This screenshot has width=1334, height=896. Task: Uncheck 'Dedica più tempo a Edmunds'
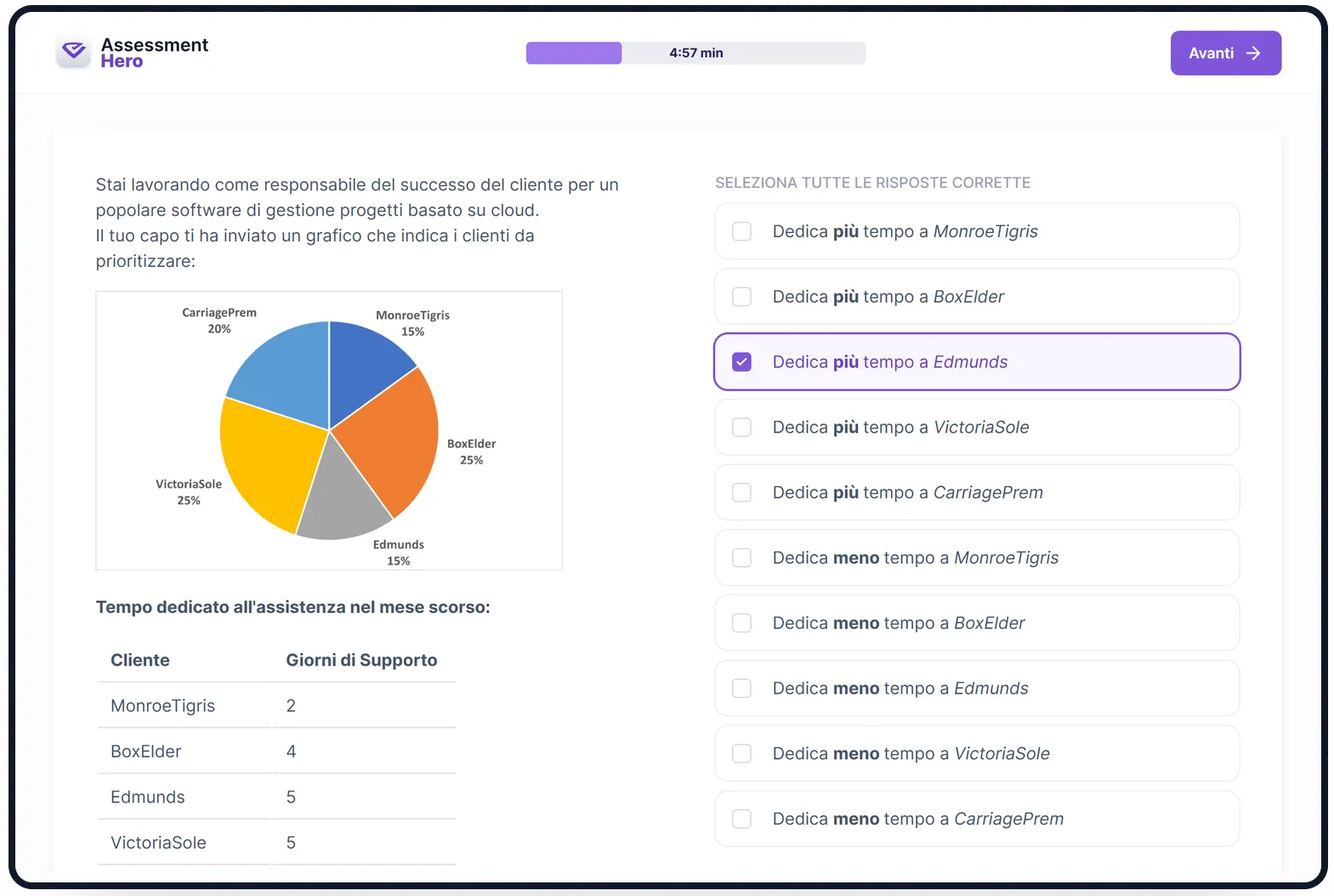742,362
